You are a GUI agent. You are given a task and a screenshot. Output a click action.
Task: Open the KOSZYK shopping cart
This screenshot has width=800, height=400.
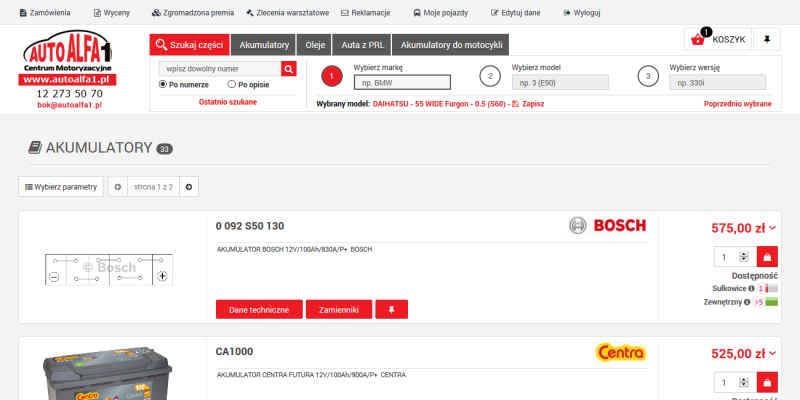tap(717, 39)
